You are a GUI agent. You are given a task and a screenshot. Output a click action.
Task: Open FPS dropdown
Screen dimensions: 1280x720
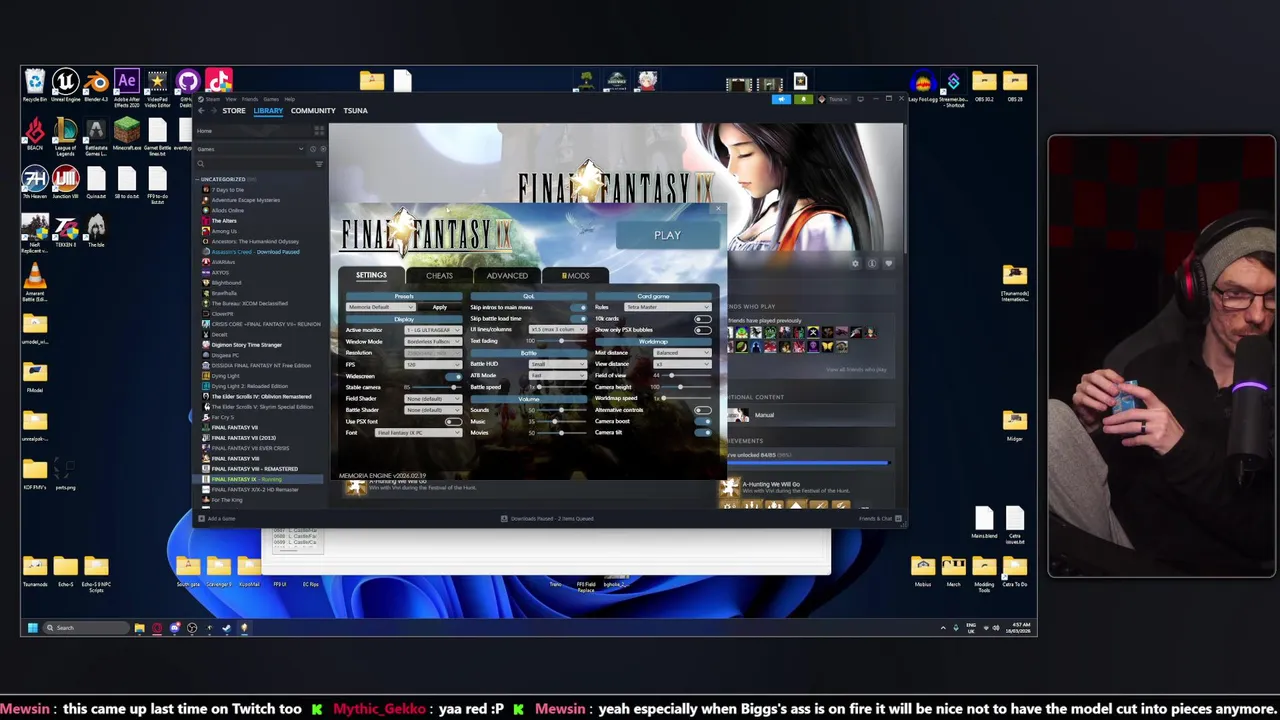click(432, 364)
